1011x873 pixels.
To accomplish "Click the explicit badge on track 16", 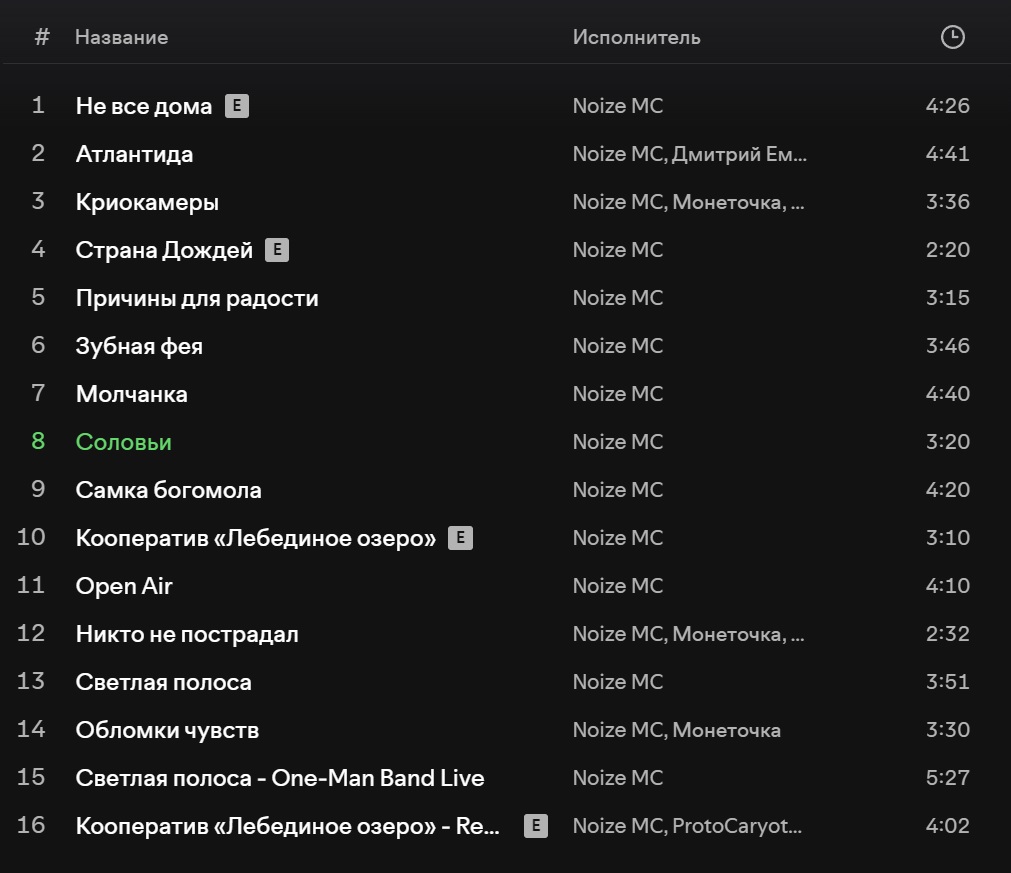I will [x=536, y=826].
